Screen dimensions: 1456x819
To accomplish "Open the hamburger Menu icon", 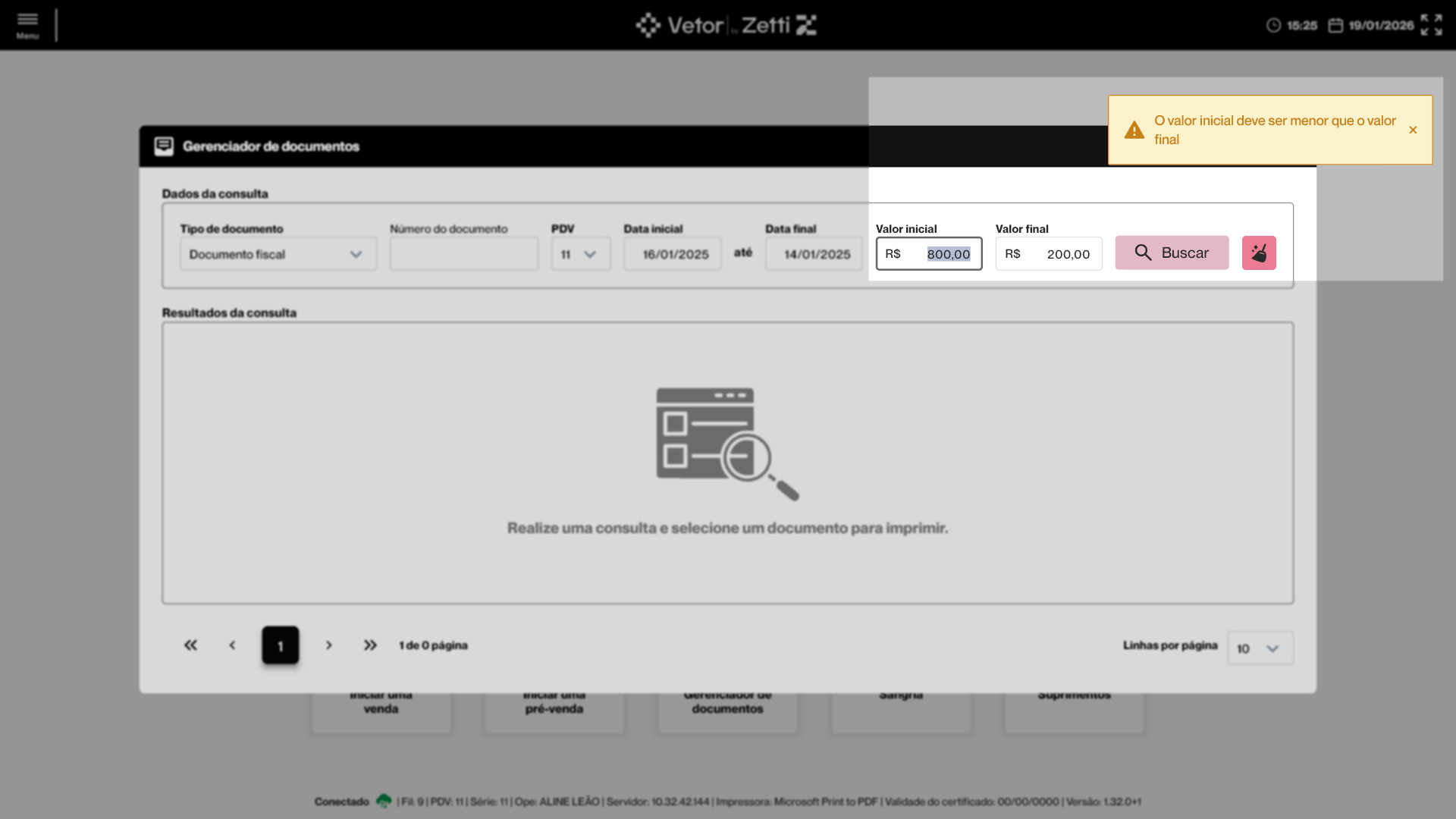I will (x=27, y=24).
